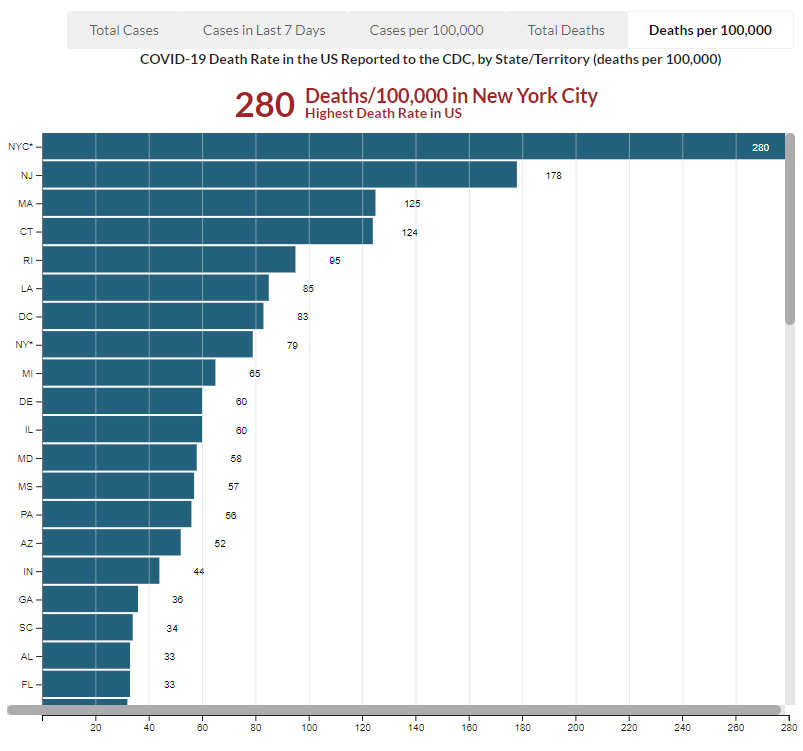Click the value 125 beside the MA bar
803x751 pixels.
(412, 204)
